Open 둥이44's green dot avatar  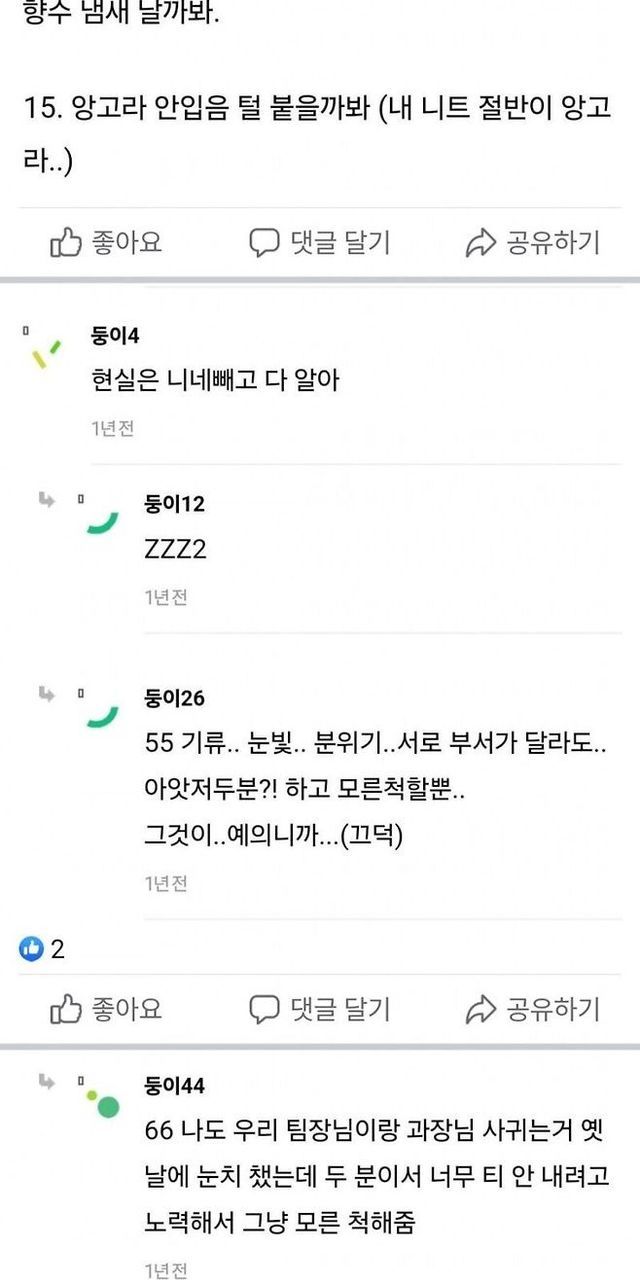104,1103
